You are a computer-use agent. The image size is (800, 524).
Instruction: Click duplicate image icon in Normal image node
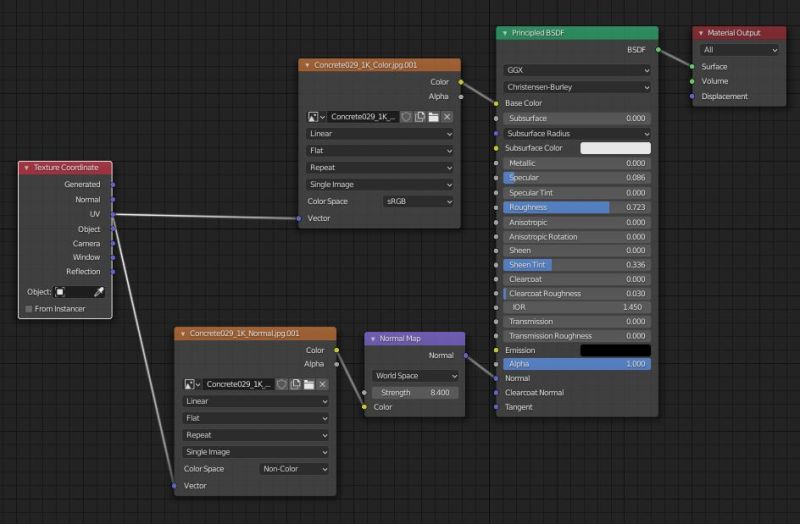[x=295, y=384]
